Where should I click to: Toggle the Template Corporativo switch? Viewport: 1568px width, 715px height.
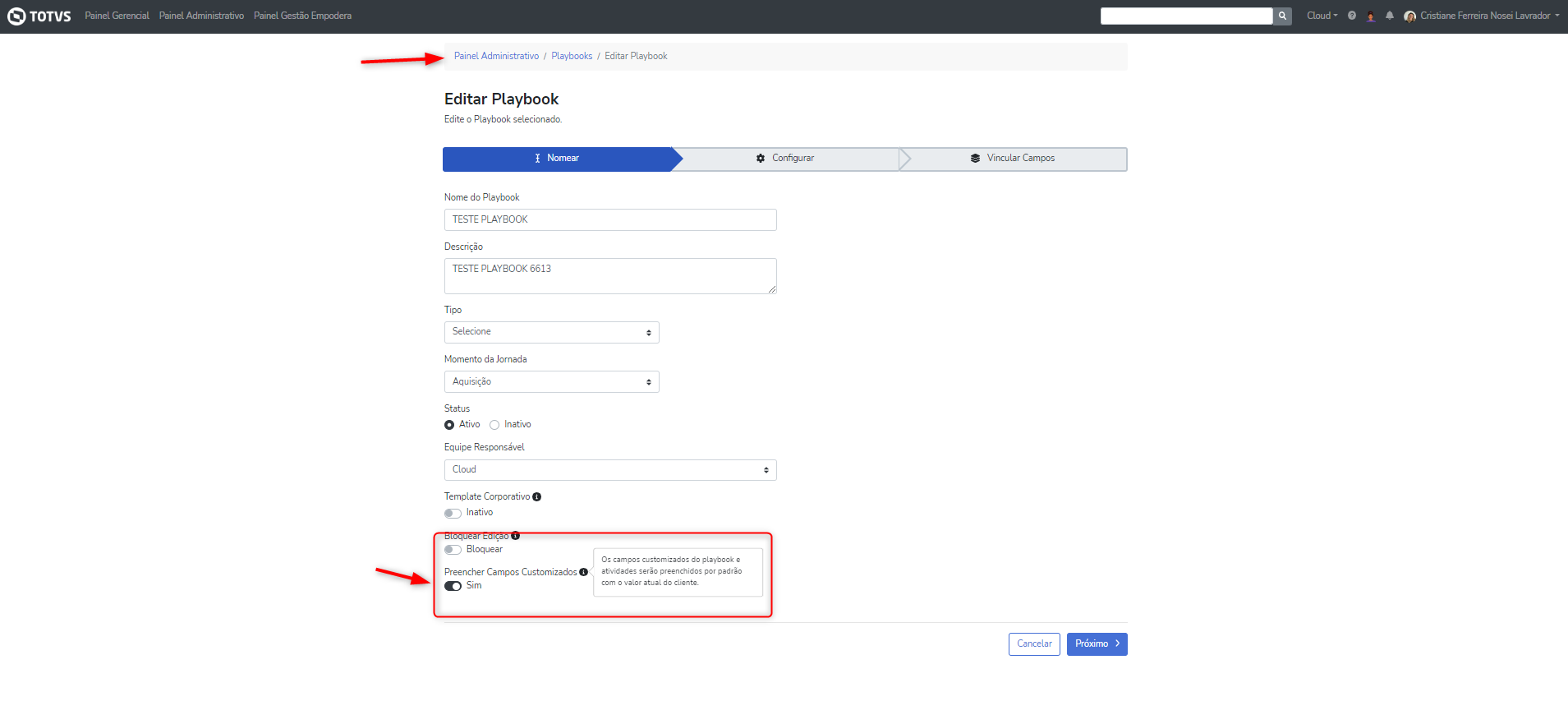click(453, 514)
